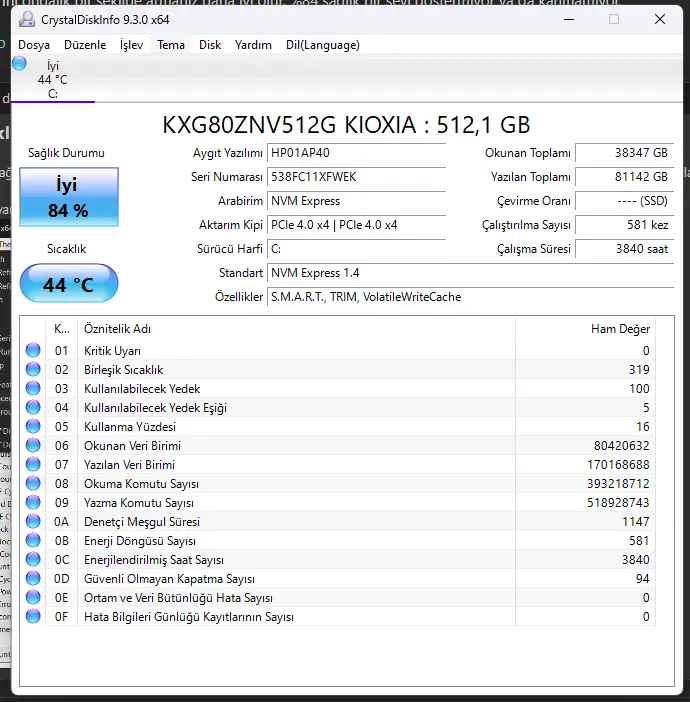Click the Arabirim field NVM Express
The height and width of the screenshot is (702, 690).
[x=356, y=201]
